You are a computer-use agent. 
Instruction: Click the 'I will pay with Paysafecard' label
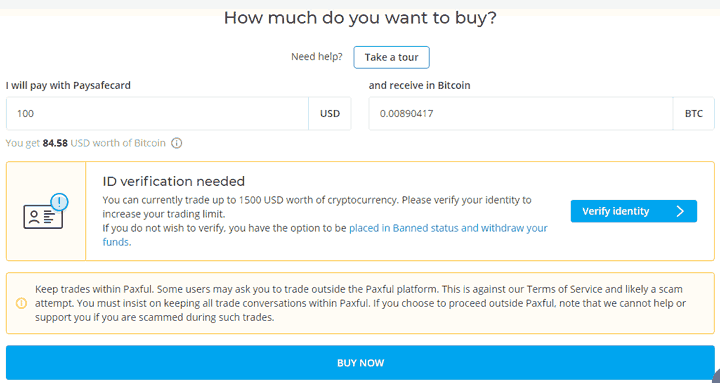[68, 85]
